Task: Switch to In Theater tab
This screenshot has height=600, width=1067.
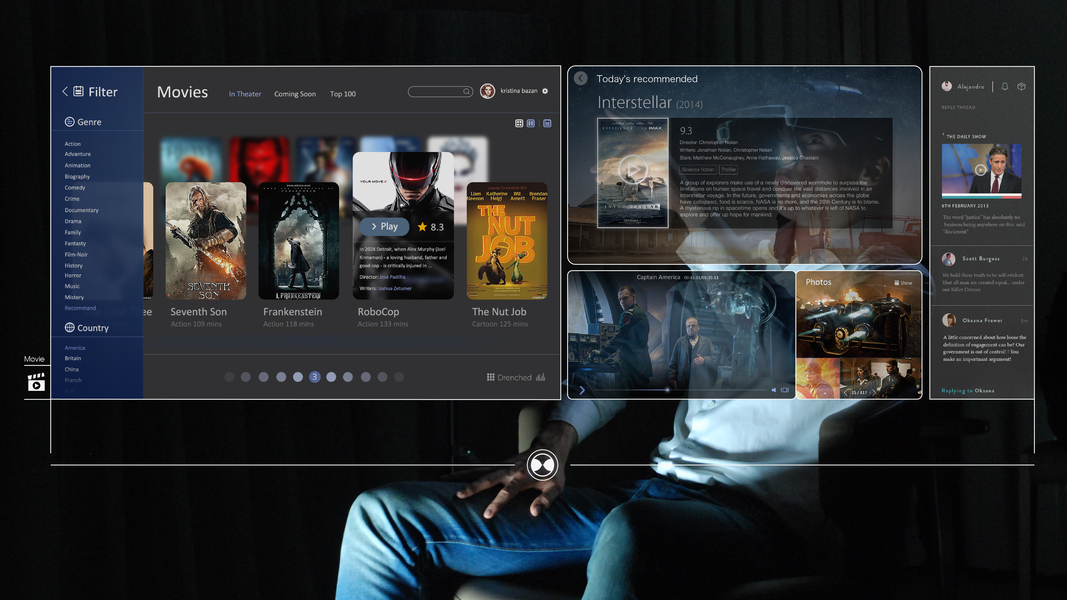Action: point(245,94)
